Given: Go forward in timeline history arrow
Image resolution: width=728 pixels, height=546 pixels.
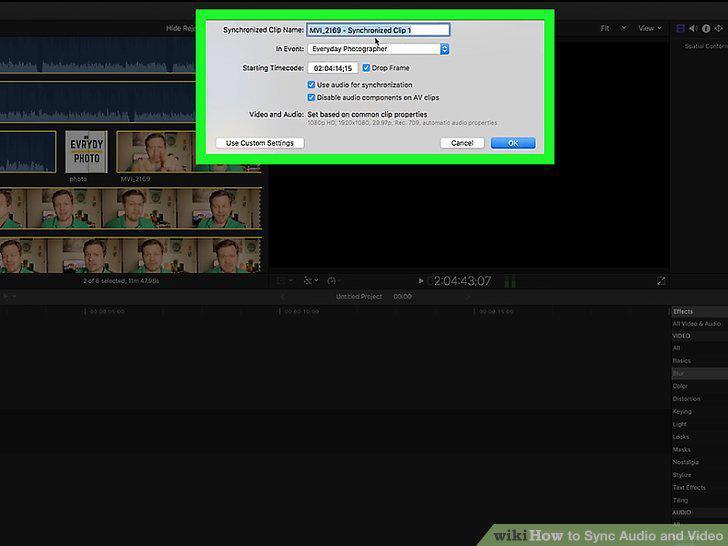Looking at the screenshot, I should (x=468, y=297).
